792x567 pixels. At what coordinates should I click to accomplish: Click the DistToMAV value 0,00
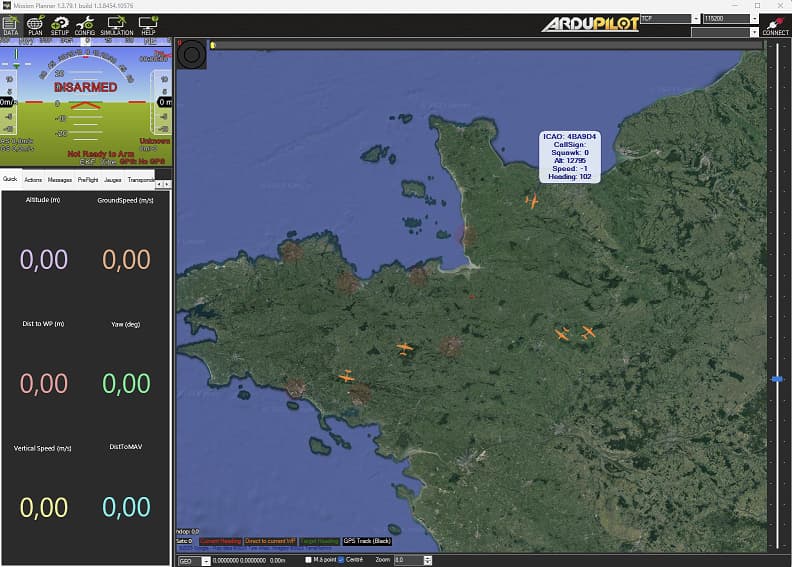coord(126,507)
